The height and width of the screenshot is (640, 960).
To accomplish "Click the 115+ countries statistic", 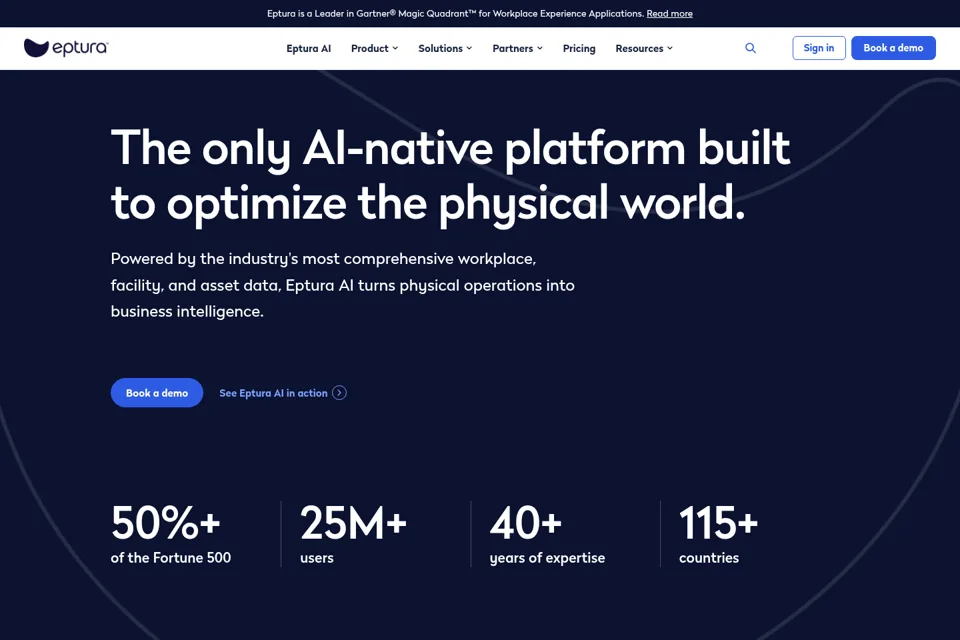I will pyautogui.click(x=718, y=533).
